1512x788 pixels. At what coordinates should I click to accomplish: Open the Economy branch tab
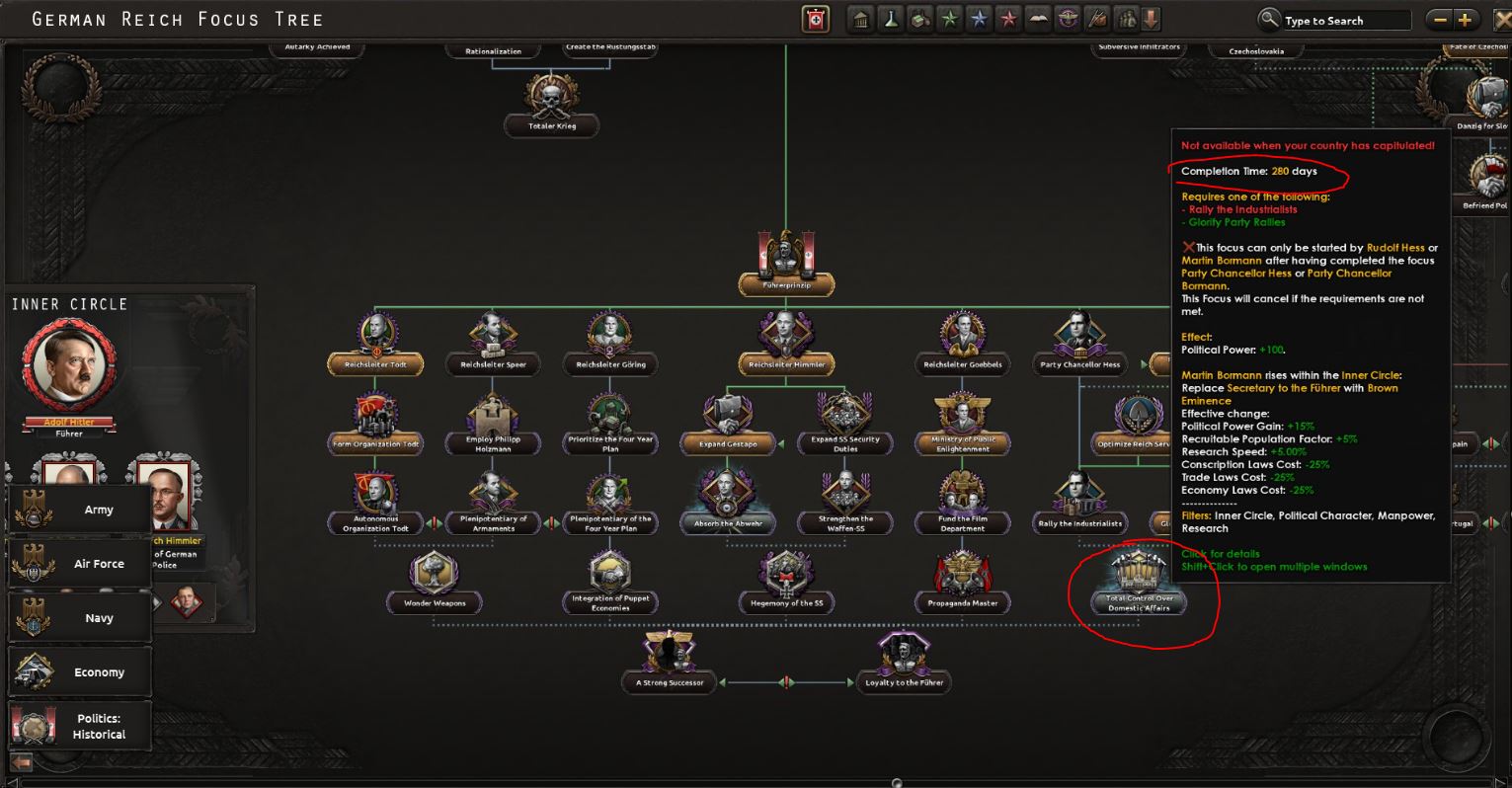point(80,672)
